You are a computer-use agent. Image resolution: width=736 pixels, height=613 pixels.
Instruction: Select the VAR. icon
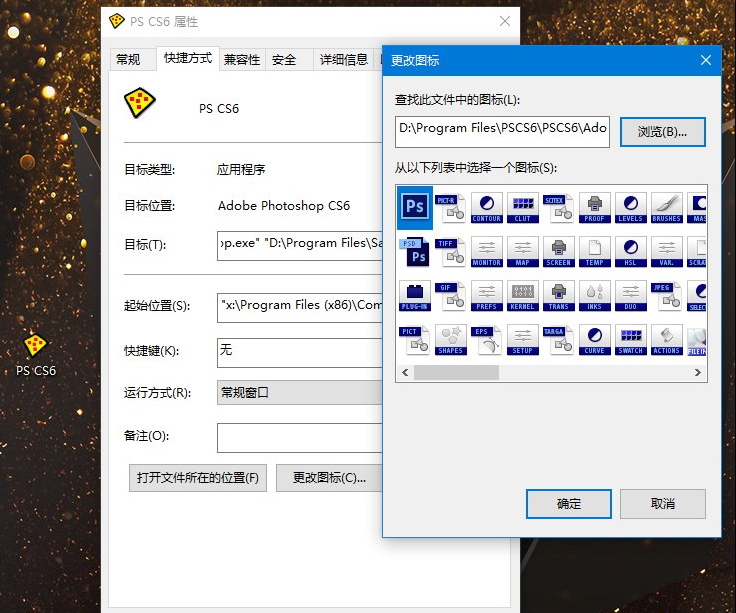click(x=667, y=251)
